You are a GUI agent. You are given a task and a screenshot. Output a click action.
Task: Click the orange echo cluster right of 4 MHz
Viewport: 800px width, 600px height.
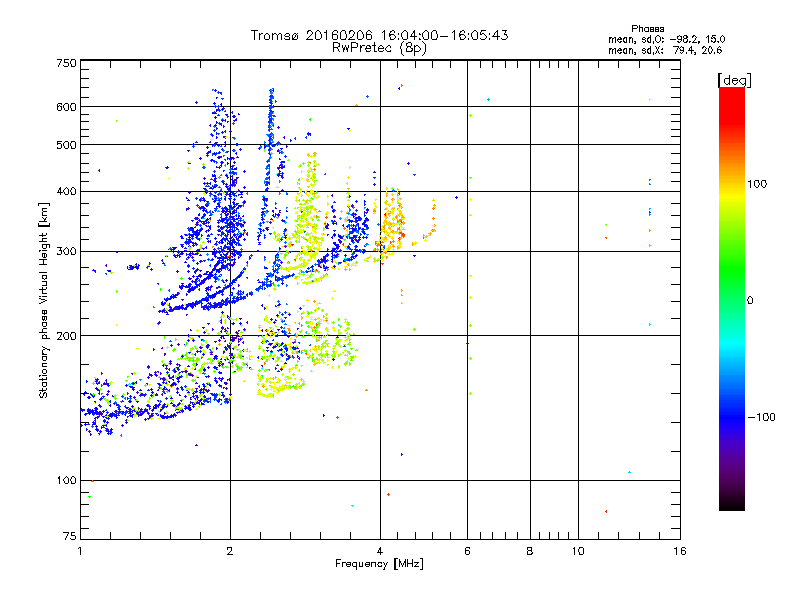tap(392, 224)
